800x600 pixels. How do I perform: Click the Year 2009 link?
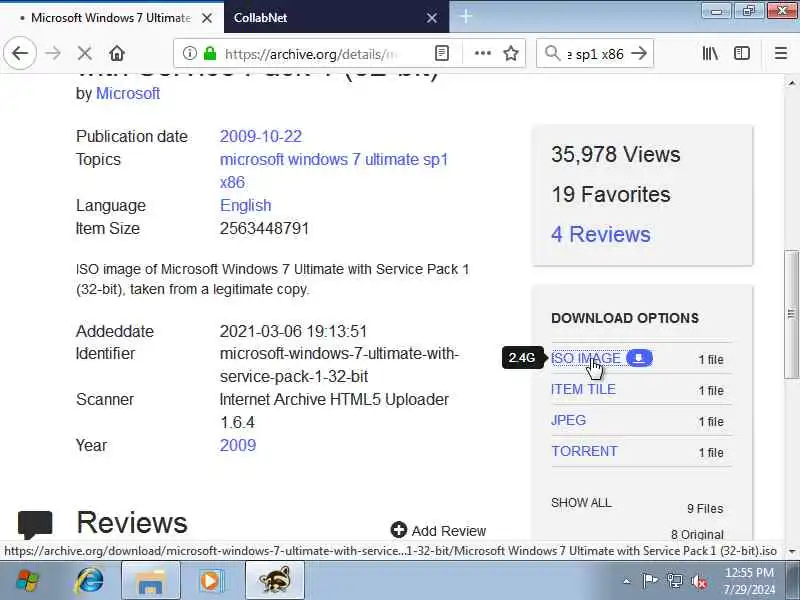coord(238,445)
